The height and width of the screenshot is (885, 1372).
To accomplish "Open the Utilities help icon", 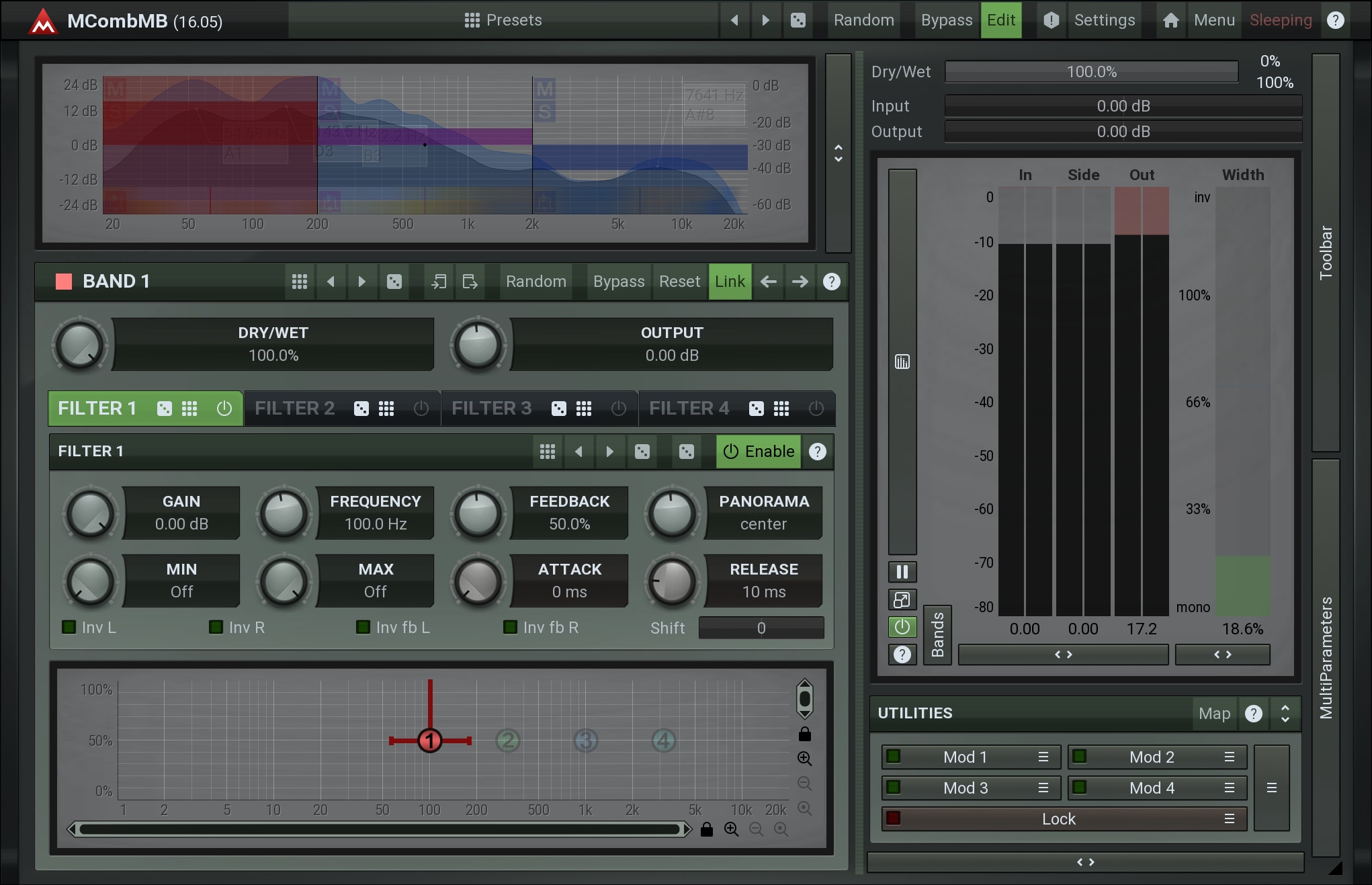I will pyautogui.click(x=1253, y=714).
